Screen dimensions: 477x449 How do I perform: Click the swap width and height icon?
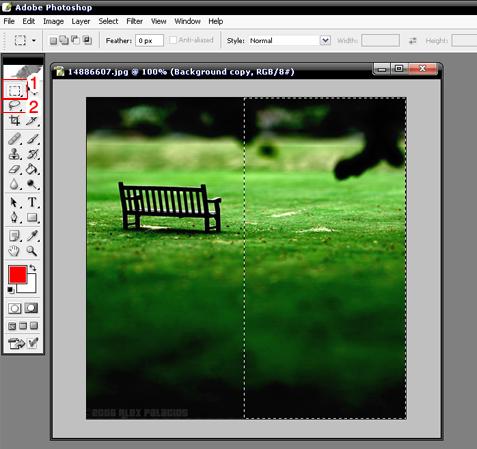[413, 41]
